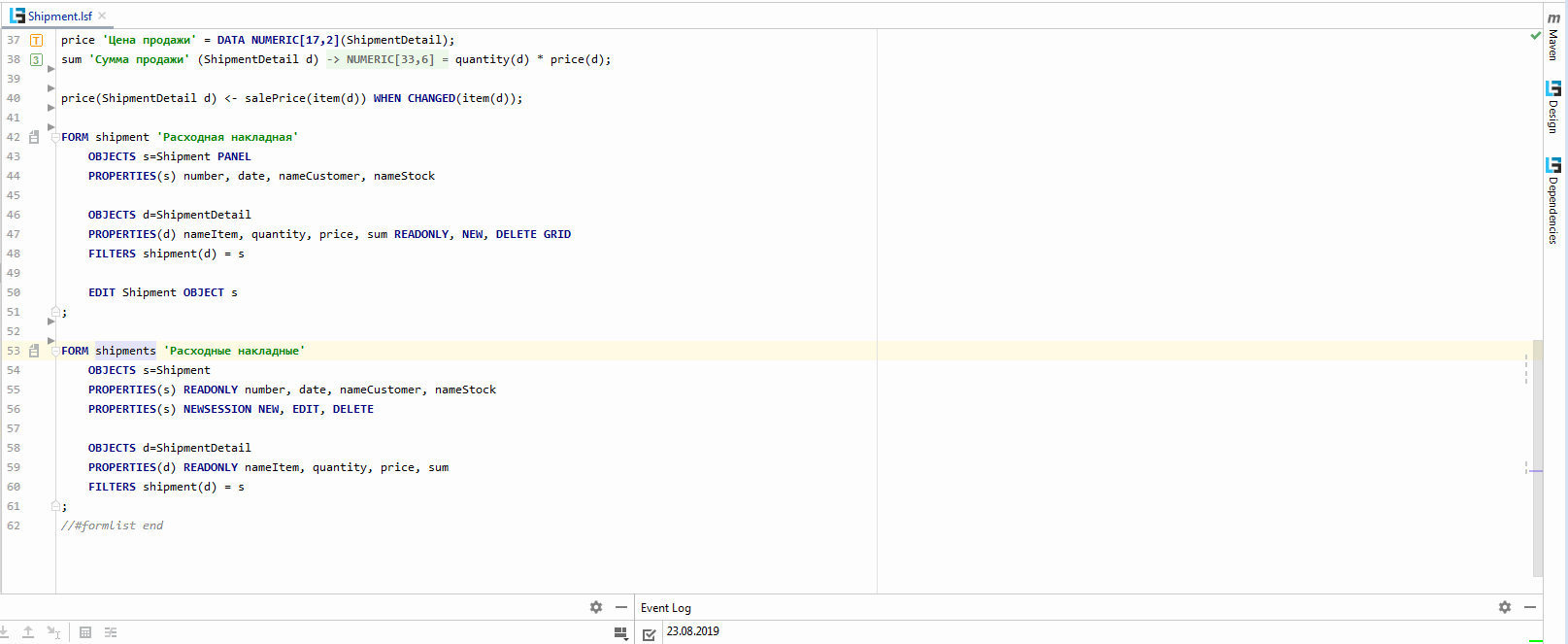The image size is (1568, 644).
Task: Click 'd=ShipmentDetail' on line 58
Action: coord(197,448)
